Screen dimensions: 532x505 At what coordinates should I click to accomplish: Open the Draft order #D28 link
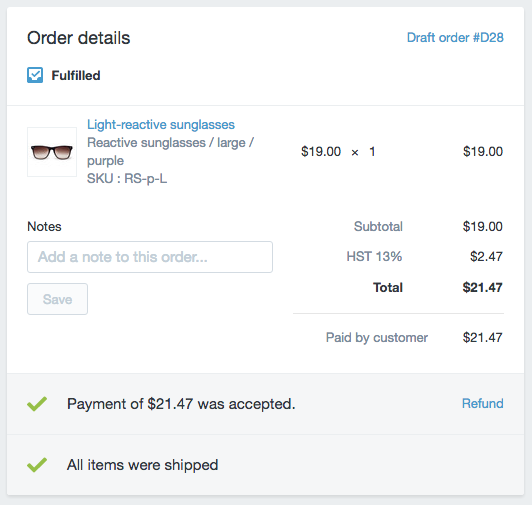455,38
